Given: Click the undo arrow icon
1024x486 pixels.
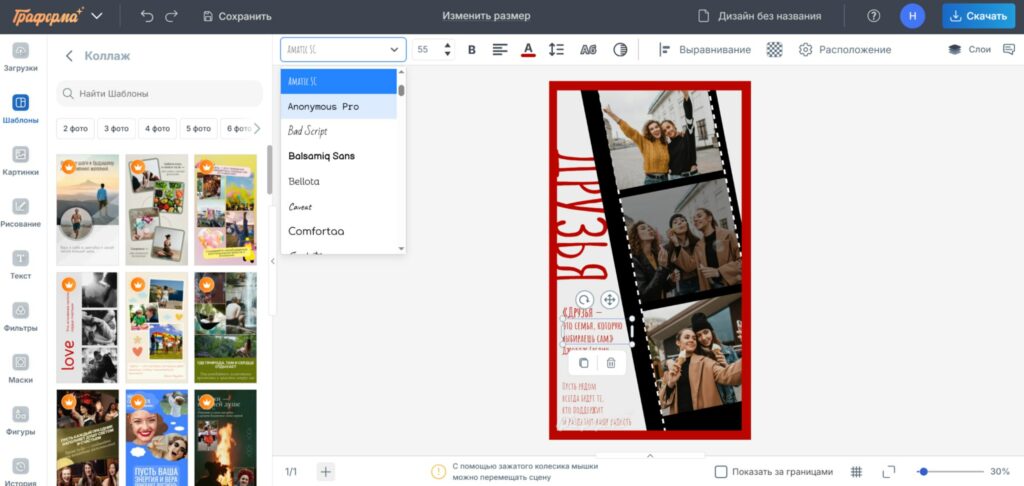Looking at the screenshot, I should point(147,16).
